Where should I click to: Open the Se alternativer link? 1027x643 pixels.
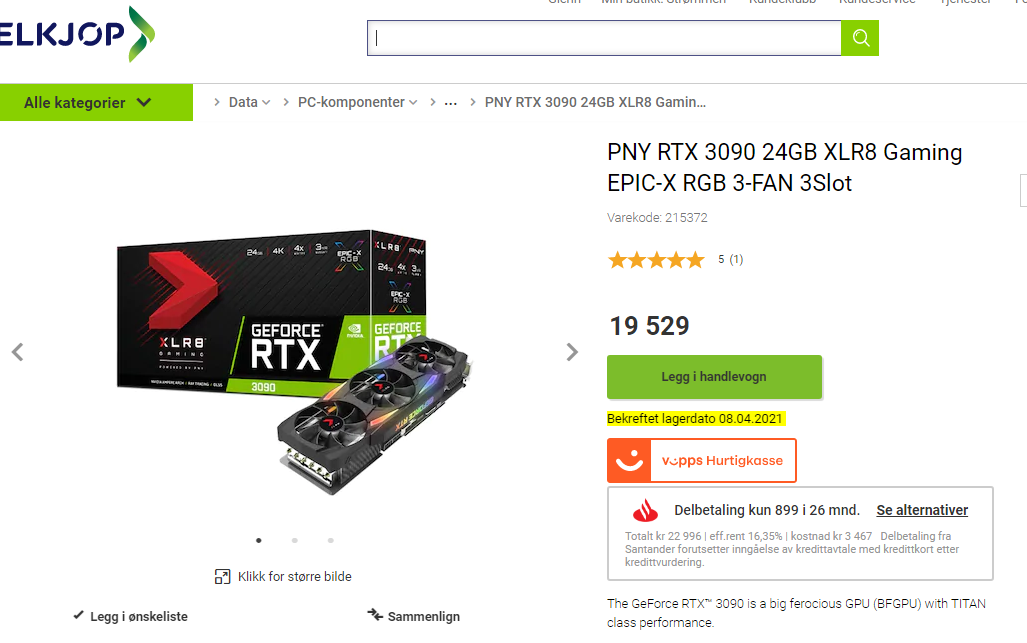coord(922,510)
